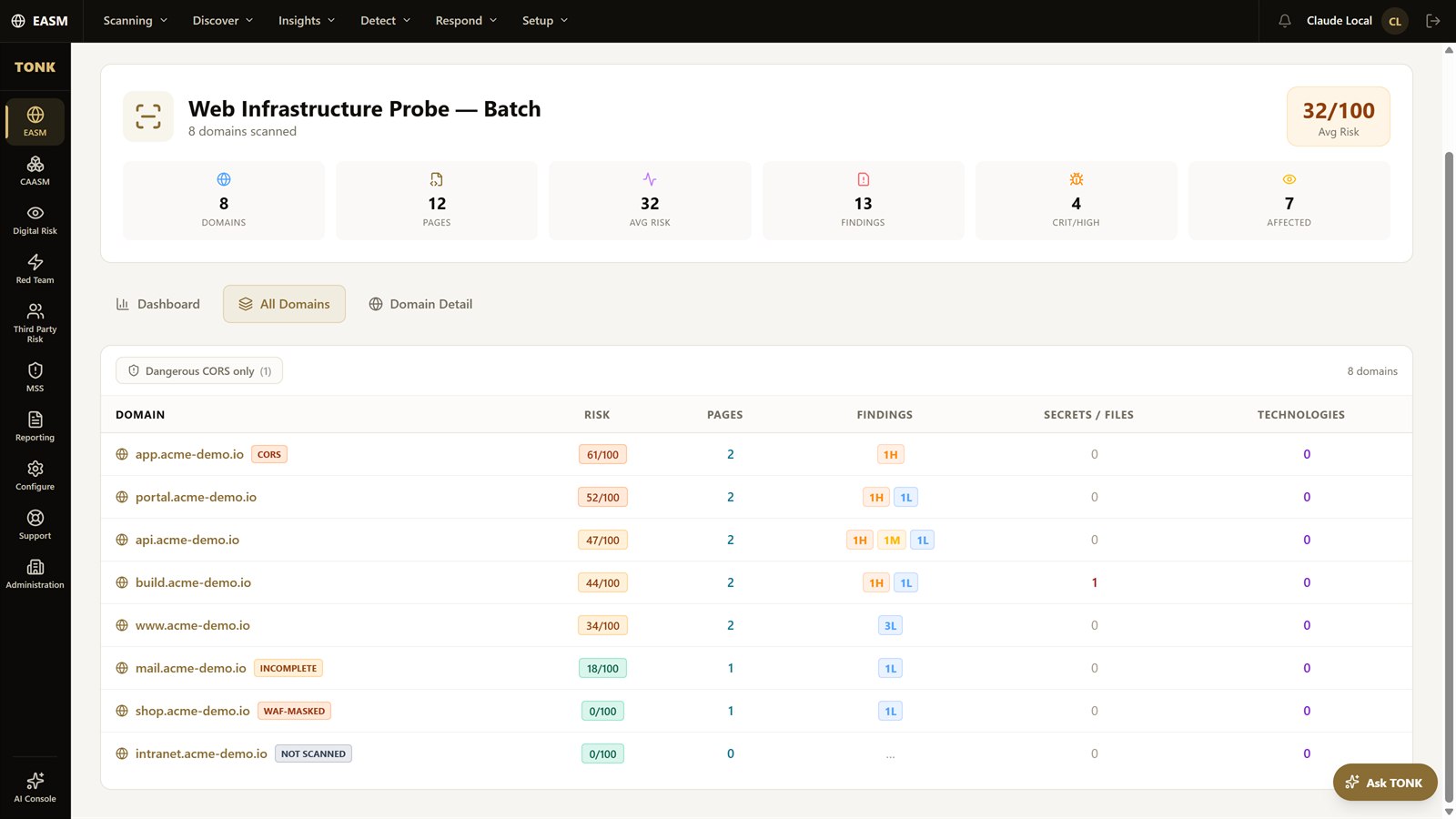Expand the Setup menu
Image resolution: width=1456 pixels, height=819 pixels.
point(545,21)
